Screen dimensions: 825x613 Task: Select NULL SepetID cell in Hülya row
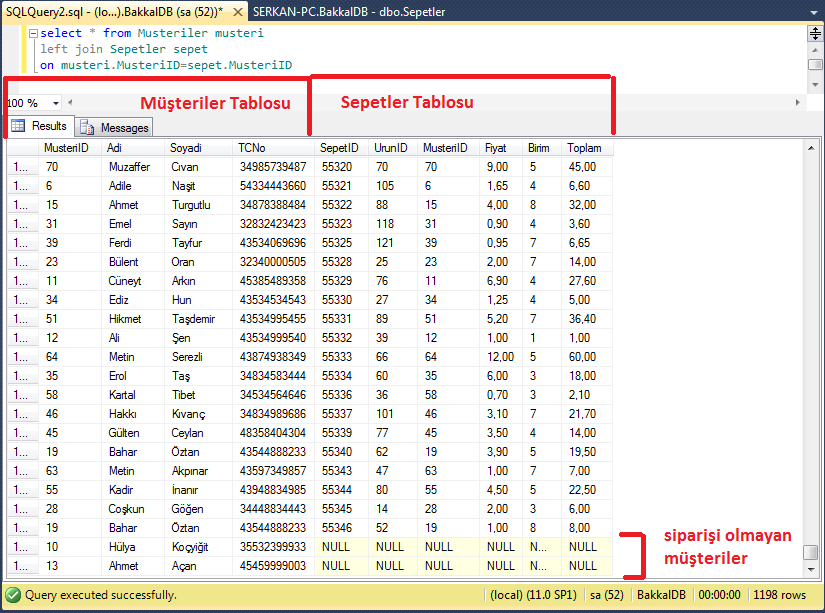[x=341, y=547]
